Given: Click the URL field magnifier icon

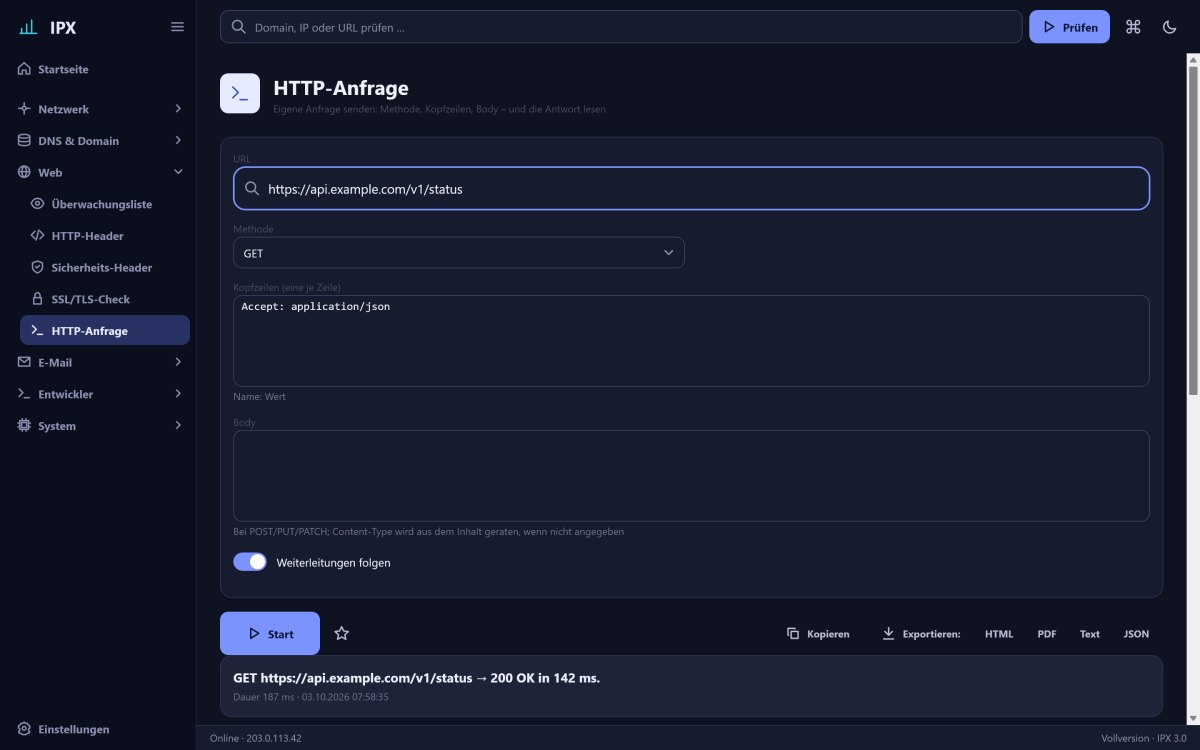Looking at the screenshot, I should coord(252,188).
